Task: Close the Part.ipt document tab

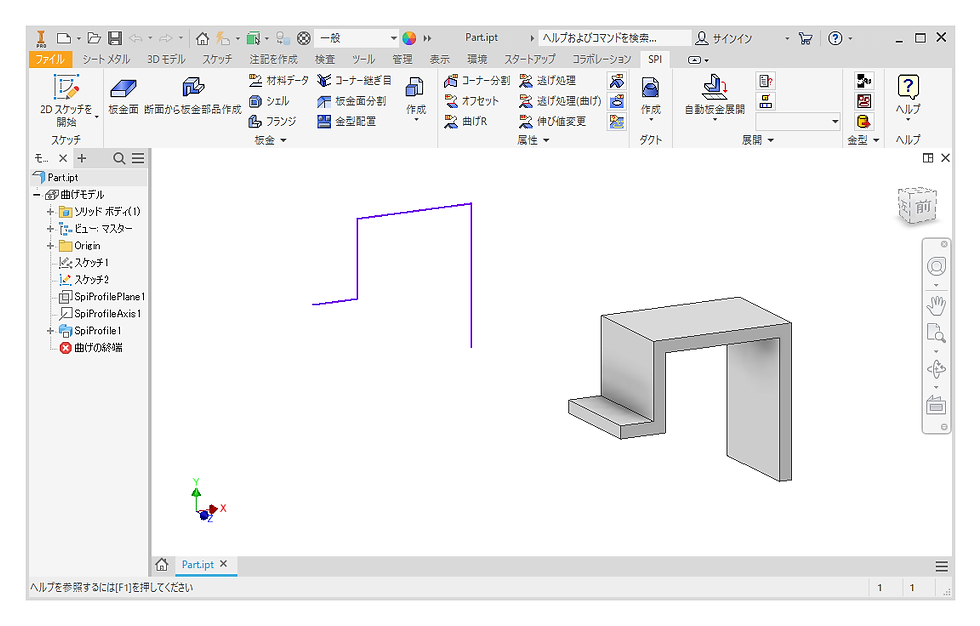Action: pyautogui.click(x=223, y=564)
